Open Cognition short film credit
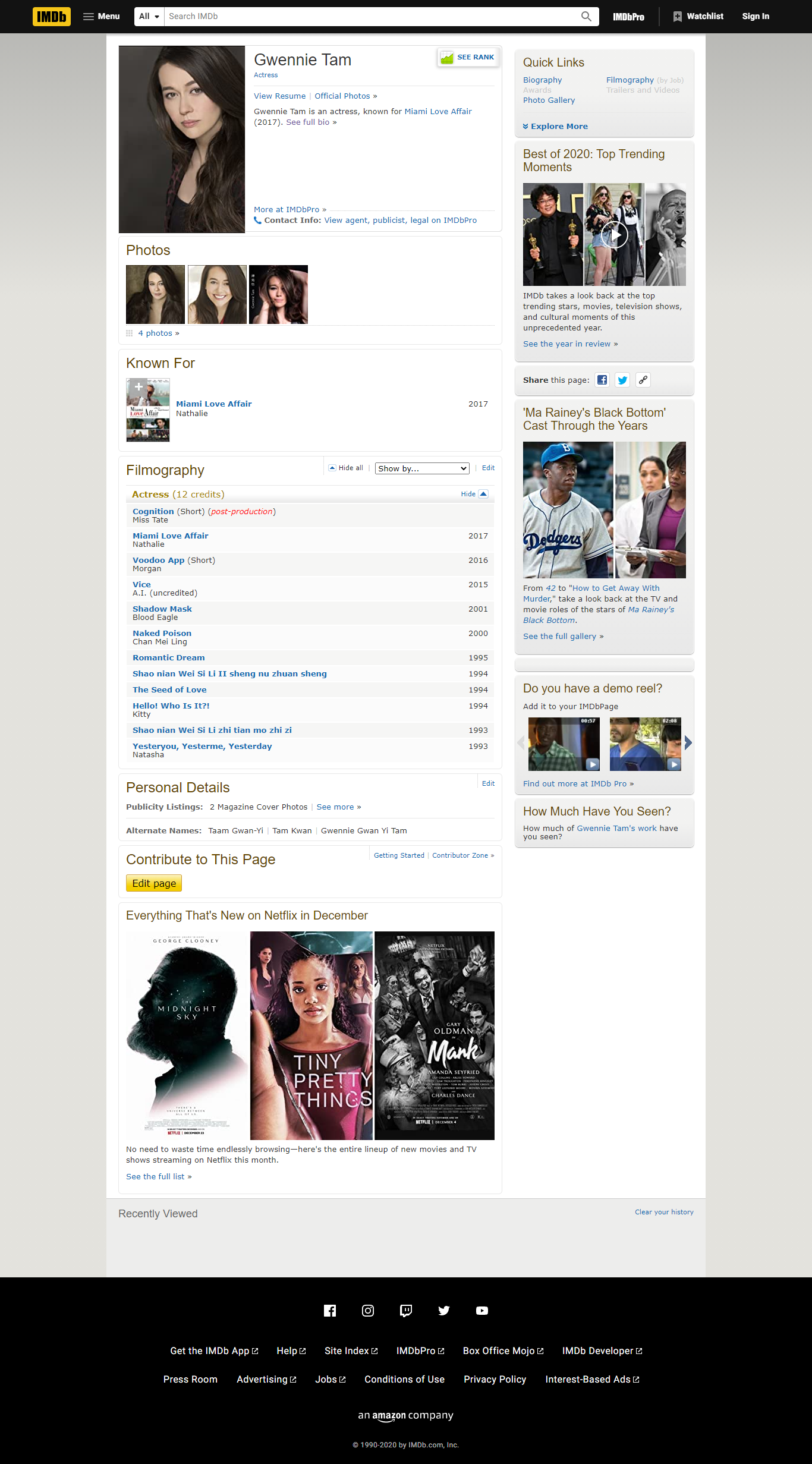This screenshot has height=1464, width=812. [x=153, y=511]
